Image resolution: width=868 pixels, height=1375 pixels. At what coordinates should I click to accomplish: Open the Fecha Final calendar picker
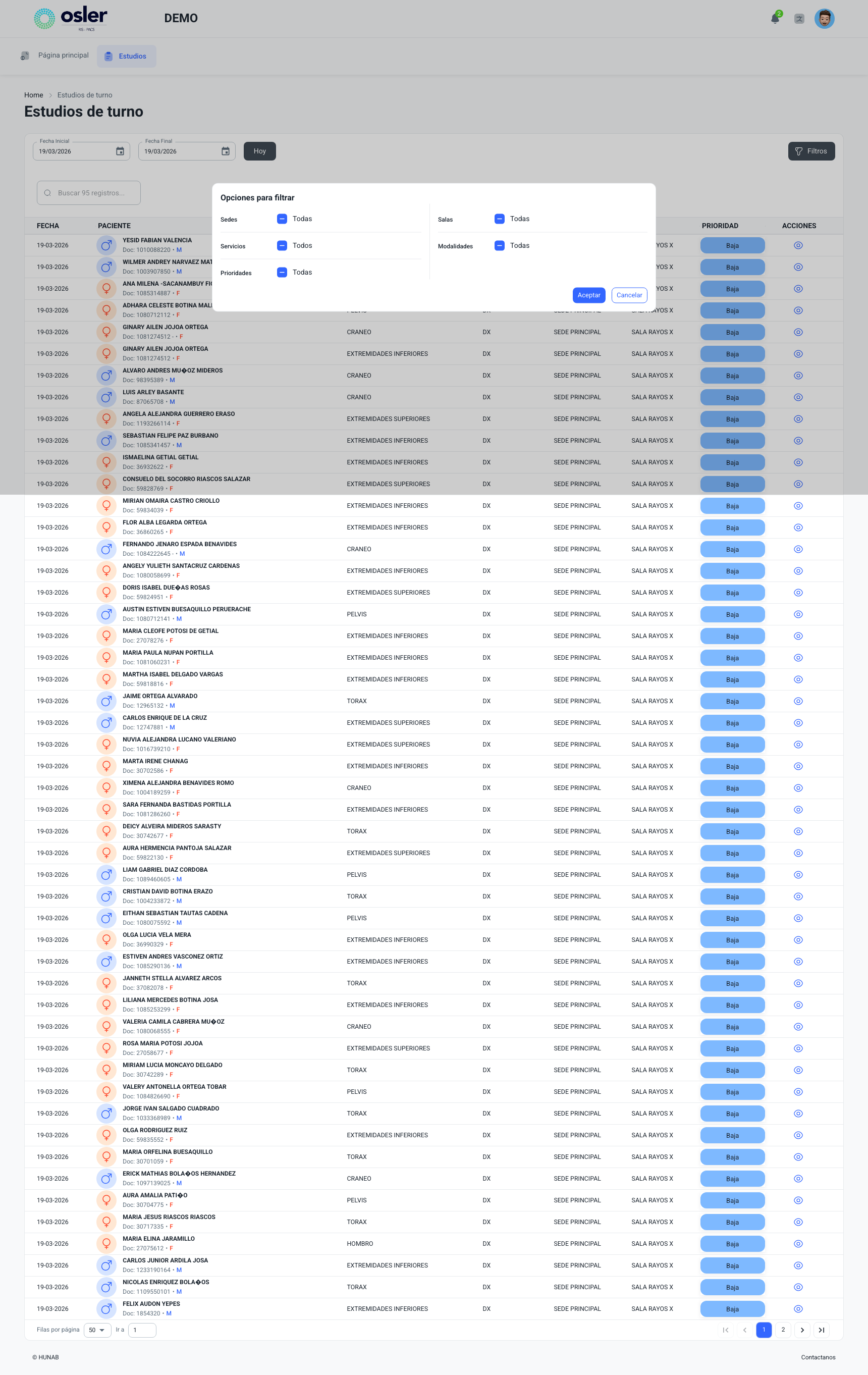(x=226, y=151)
